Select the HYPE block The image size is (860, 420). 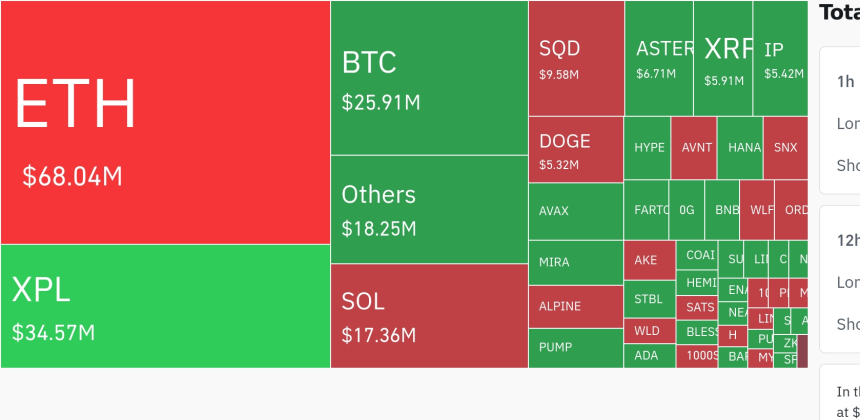click(648, 148)
